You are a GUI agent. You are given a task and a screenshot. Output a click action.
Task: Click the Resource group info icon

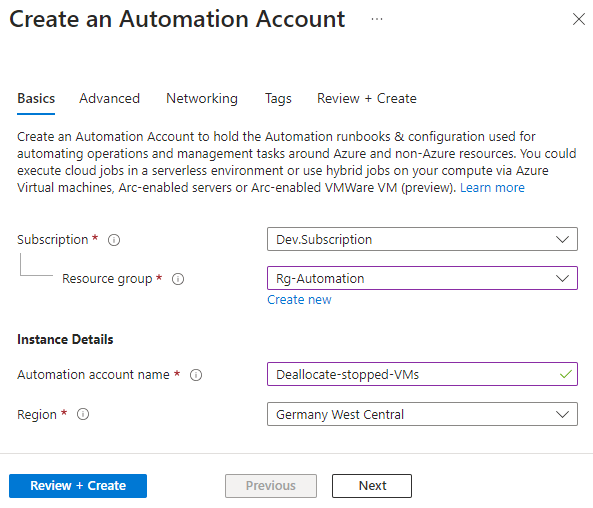[178, 279]
